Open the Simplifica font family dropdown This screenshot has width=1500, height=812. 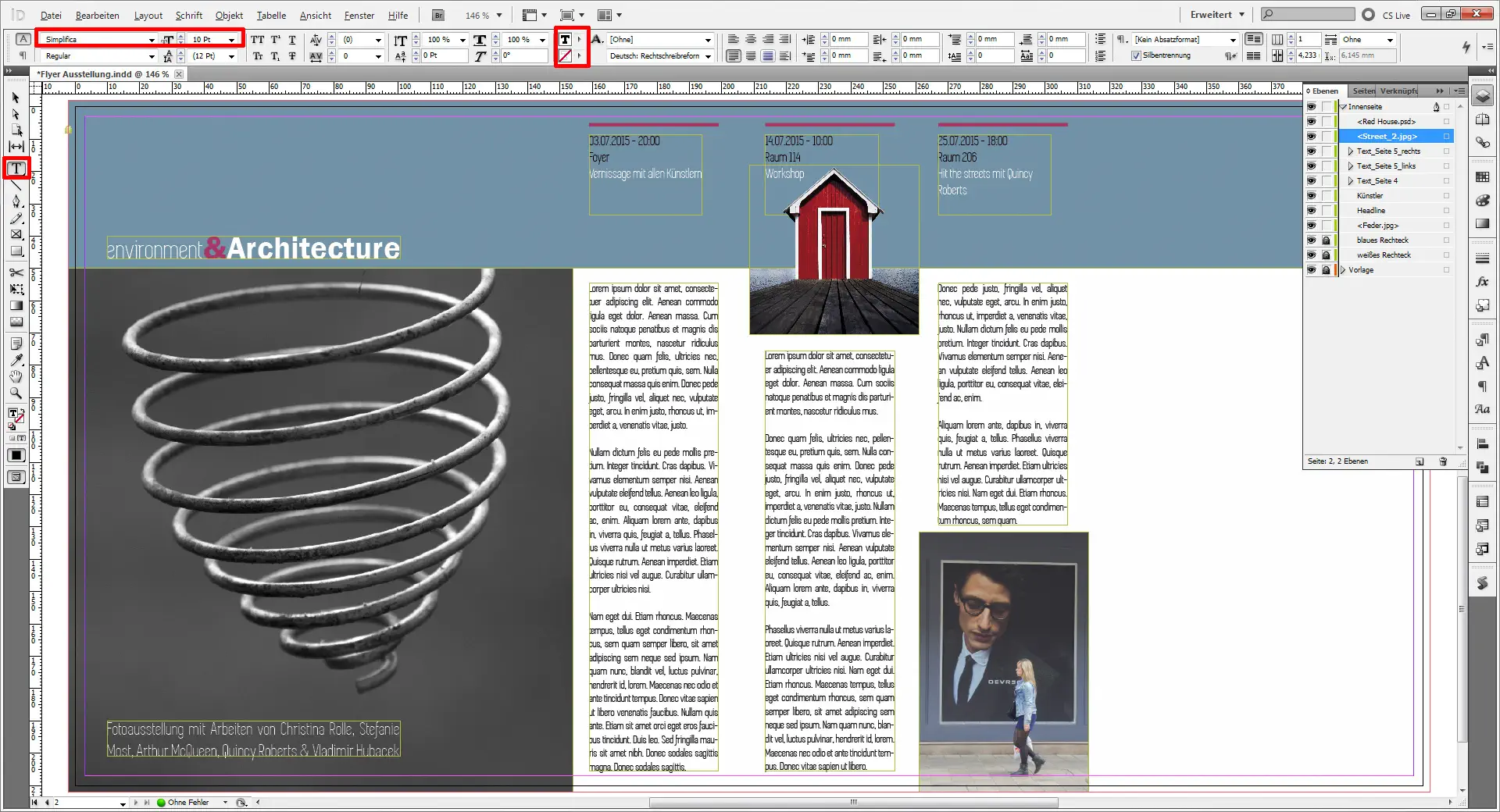tap(153, 39)
